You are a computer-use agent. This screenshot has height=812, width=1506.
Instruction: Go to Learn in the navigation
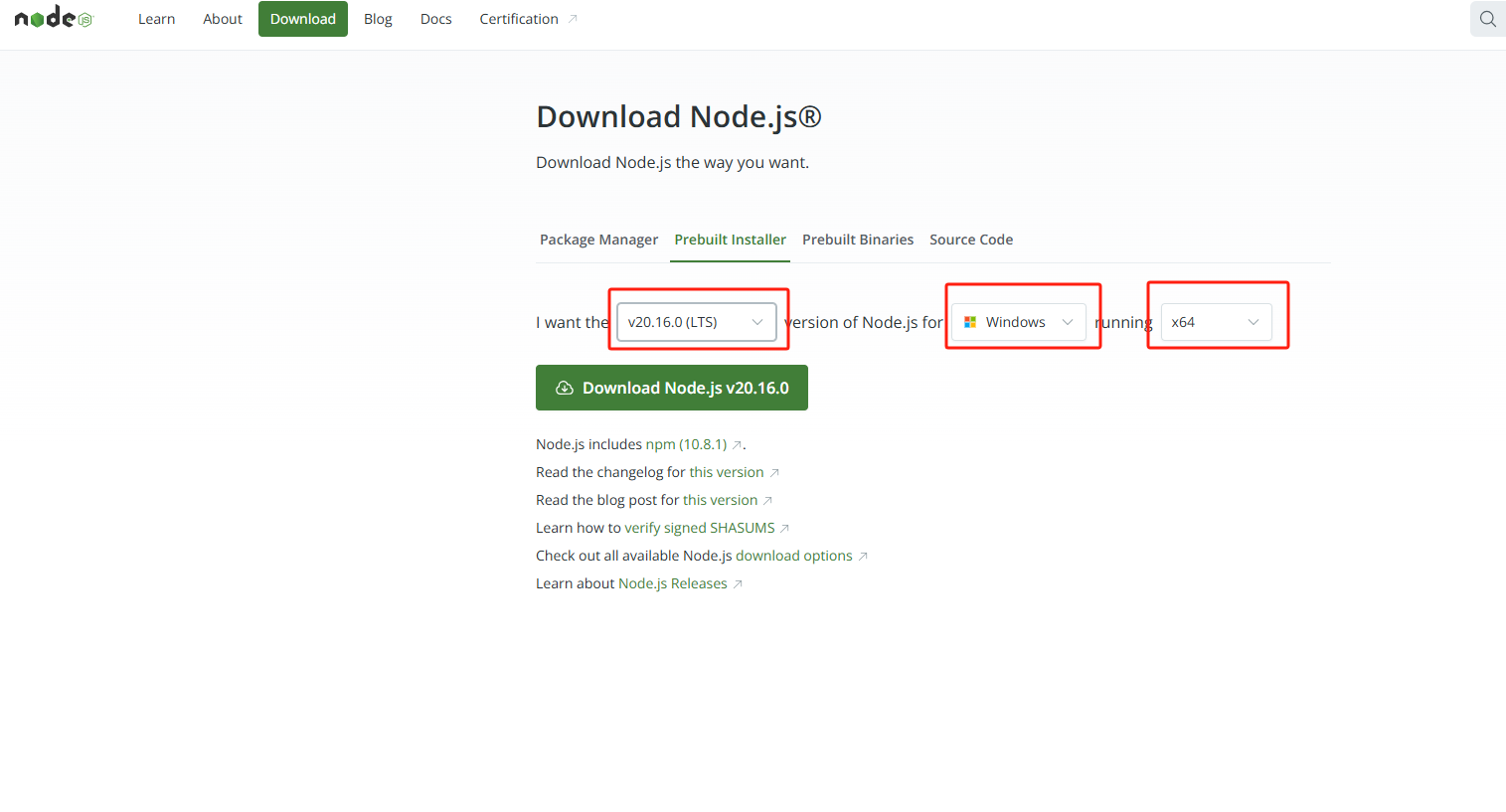point(156,19)
